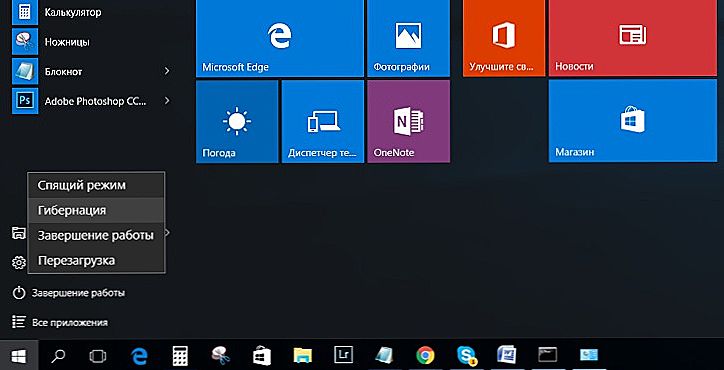
Task: Expand the Adobe Photoshop CC jump list arrow
Action: point(167,101)
